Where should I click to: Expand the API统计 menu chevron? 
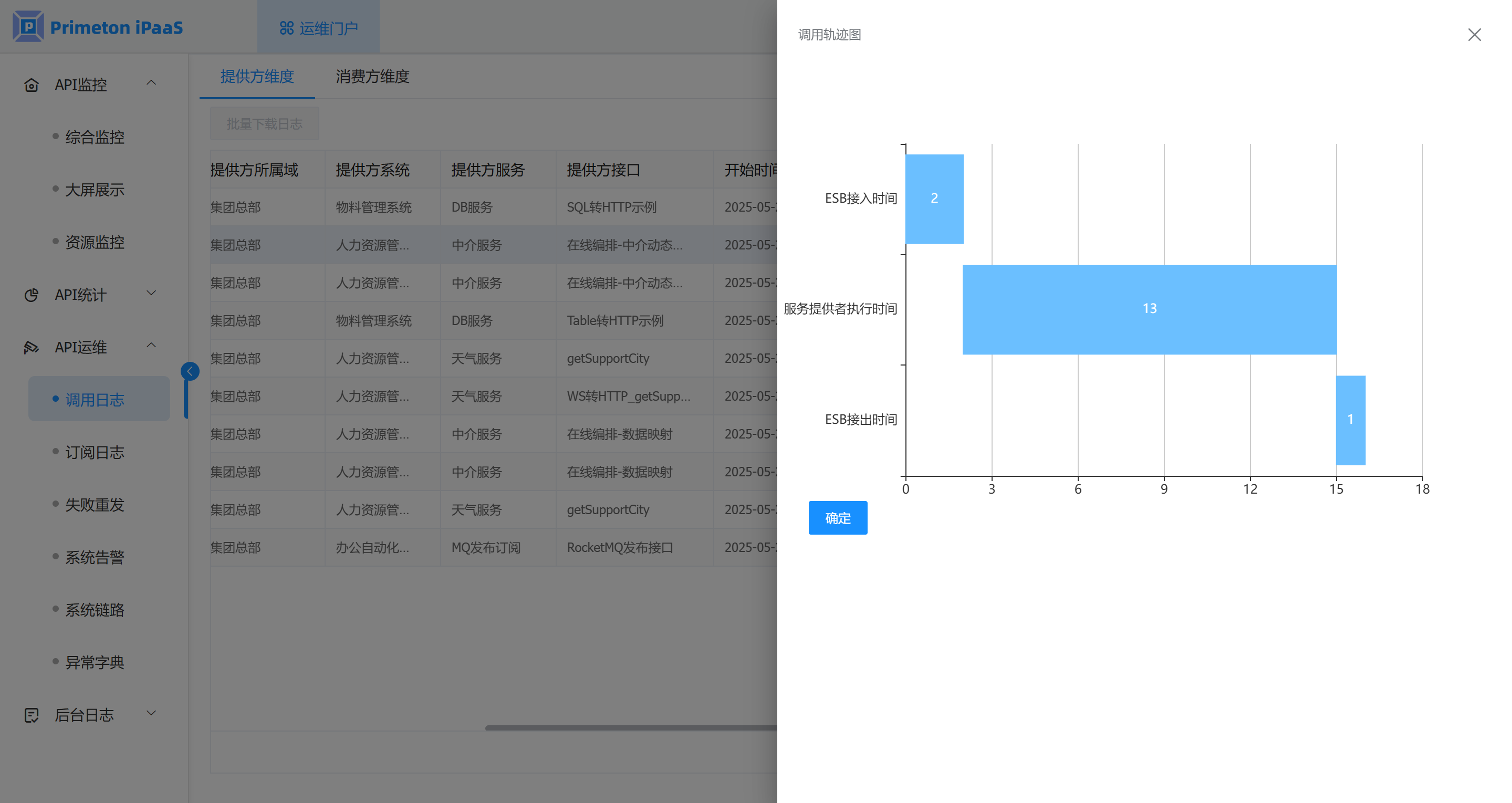(x=151, y=293)
